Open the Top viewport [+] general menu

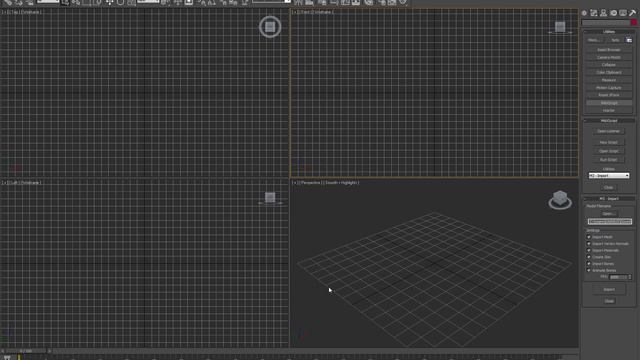point(3,12)
